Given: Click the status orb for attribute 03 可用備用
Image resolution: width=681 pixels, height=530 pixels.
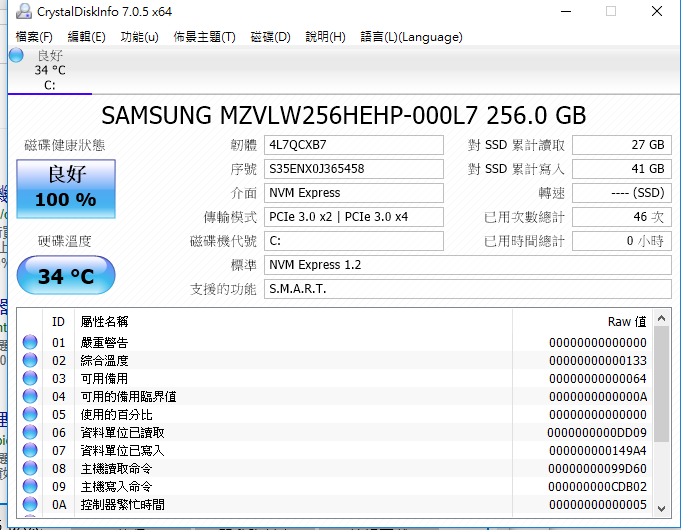Looking at the screenshot, I should click(x=30, y=378).
